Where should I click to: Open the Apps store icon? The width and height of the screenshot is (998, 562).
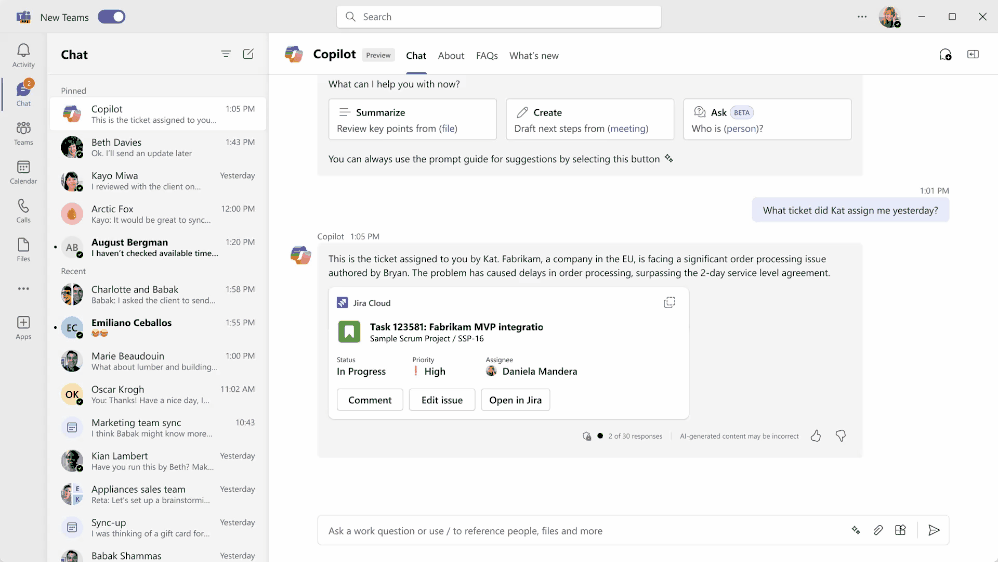click(x=24, y=327)
